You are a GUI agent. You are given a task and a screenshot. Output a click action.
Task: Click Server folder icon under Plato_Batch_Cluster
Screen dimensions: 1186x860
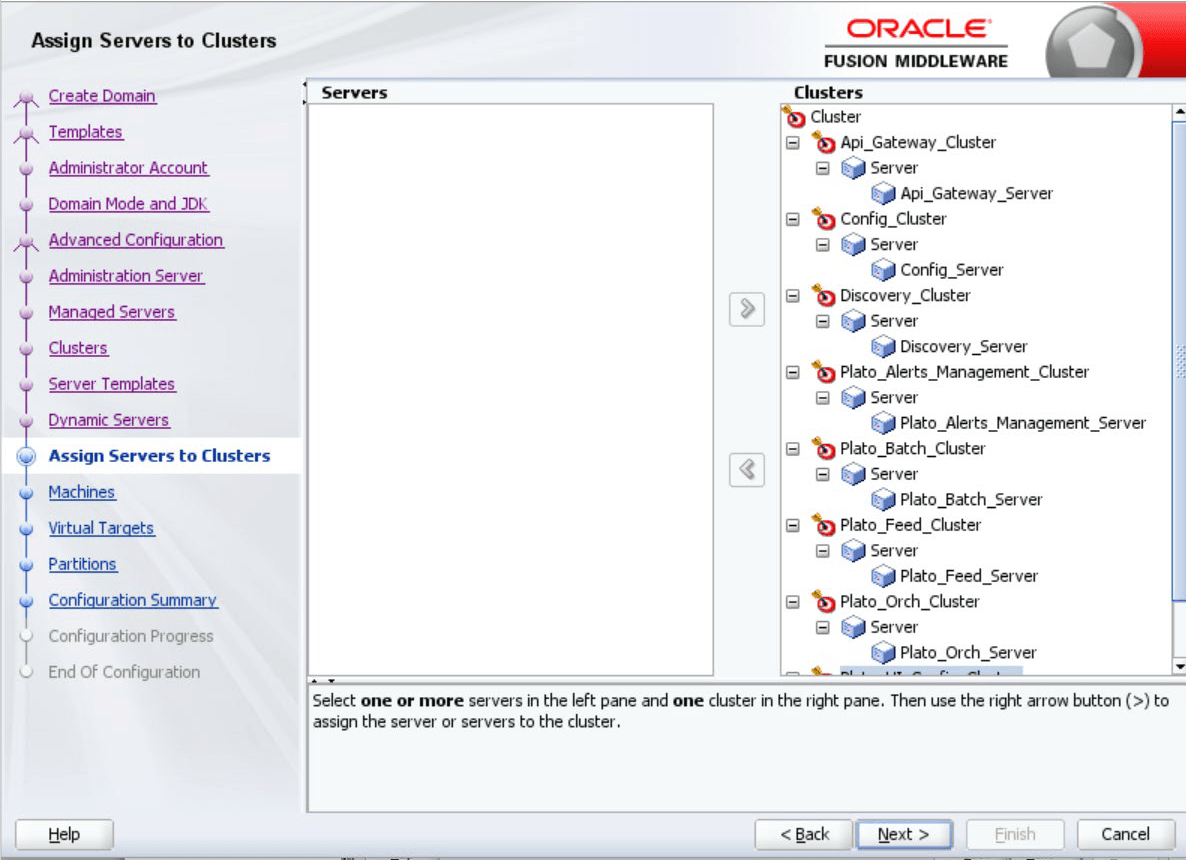pyautogui.click(x=853, y=474)
